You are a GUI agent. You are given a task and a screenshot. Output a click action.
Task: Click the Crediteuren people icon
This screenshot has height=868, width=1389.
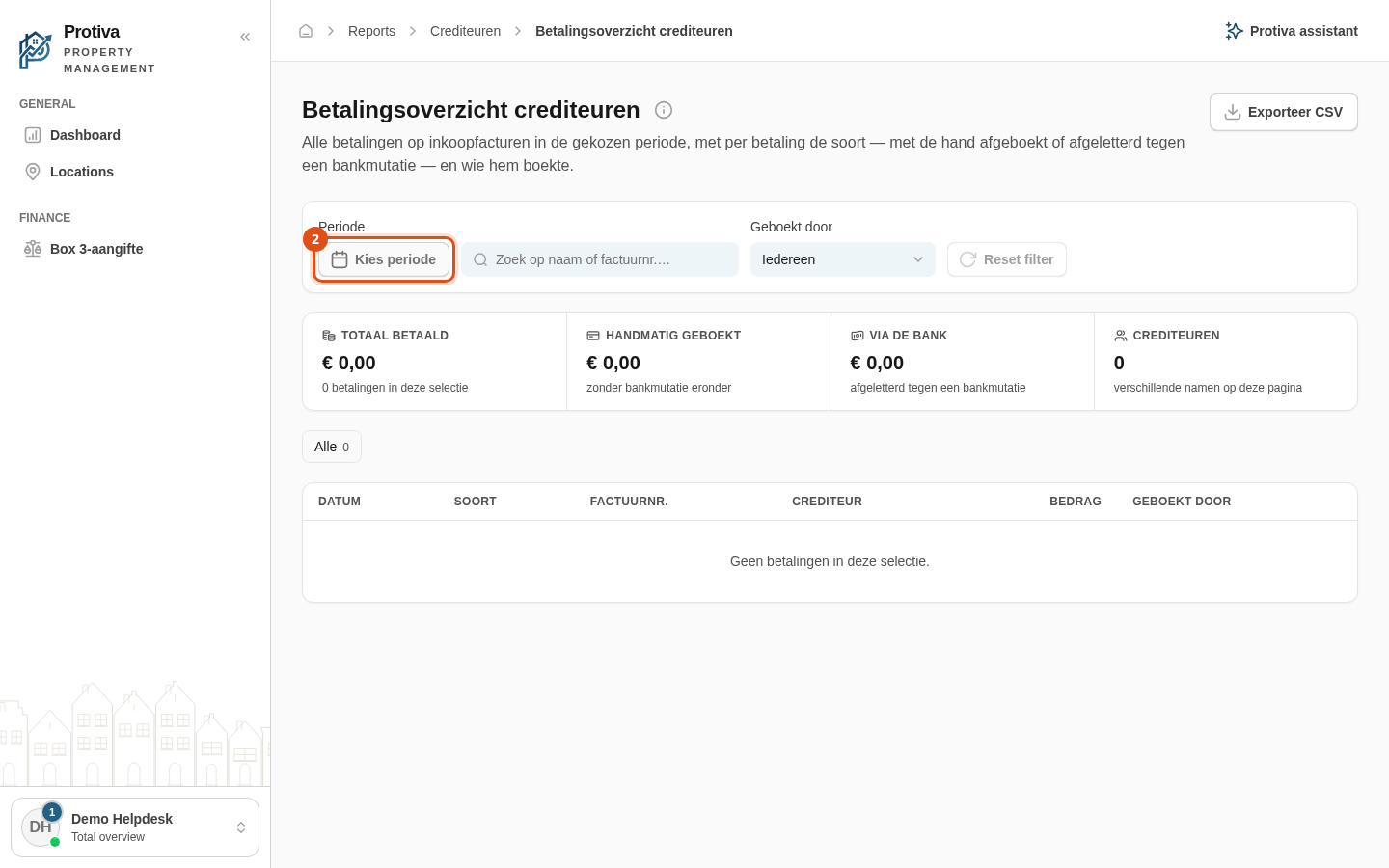1121,336
